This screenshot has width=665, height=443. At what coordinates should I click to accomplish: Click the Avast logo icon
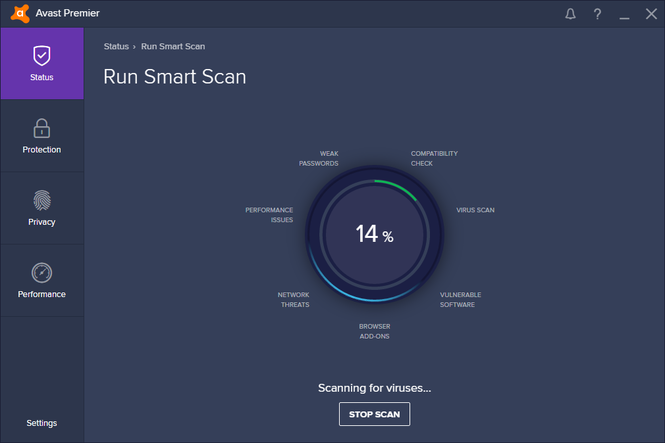[x=20, y=13]
